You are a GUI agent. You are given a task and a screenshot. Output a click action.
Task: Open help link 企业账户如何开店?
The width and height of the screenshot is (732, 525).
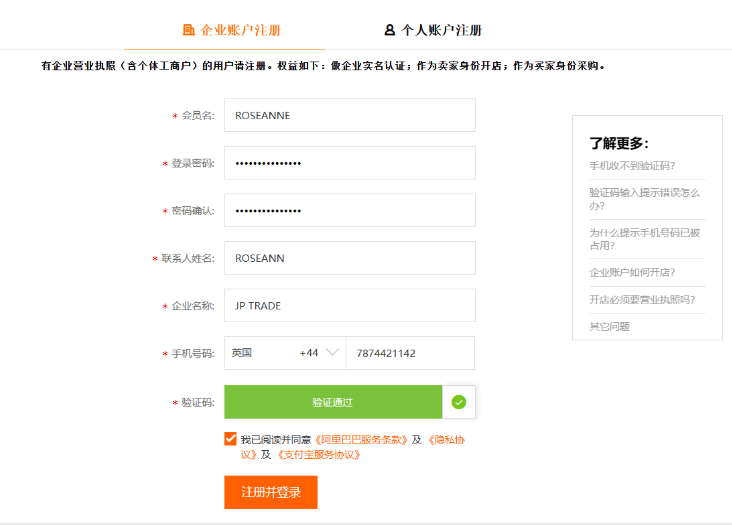click(x=632, y=272)
